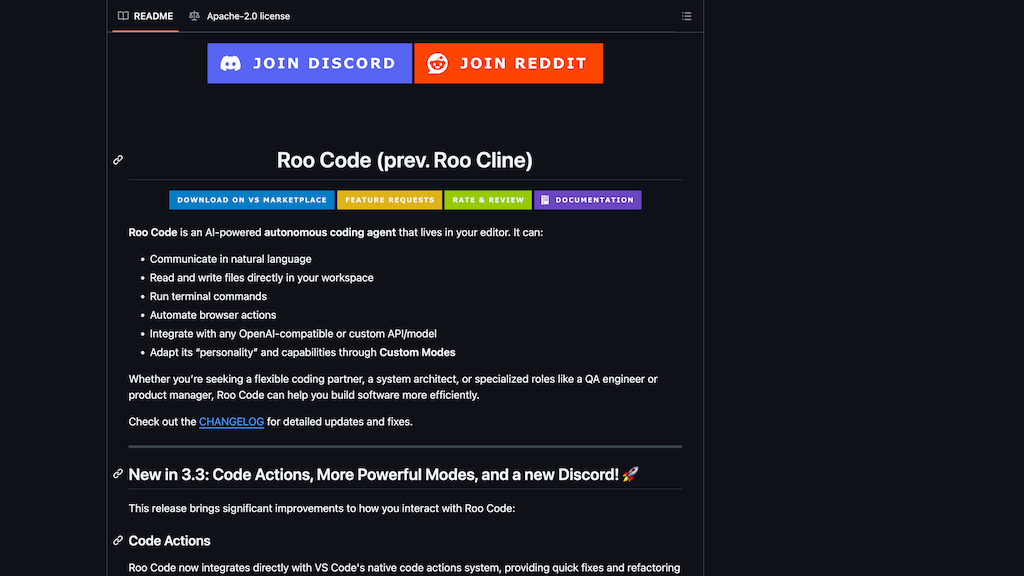
Task: Open the file outline list icon
Action: tap(686, 16)
